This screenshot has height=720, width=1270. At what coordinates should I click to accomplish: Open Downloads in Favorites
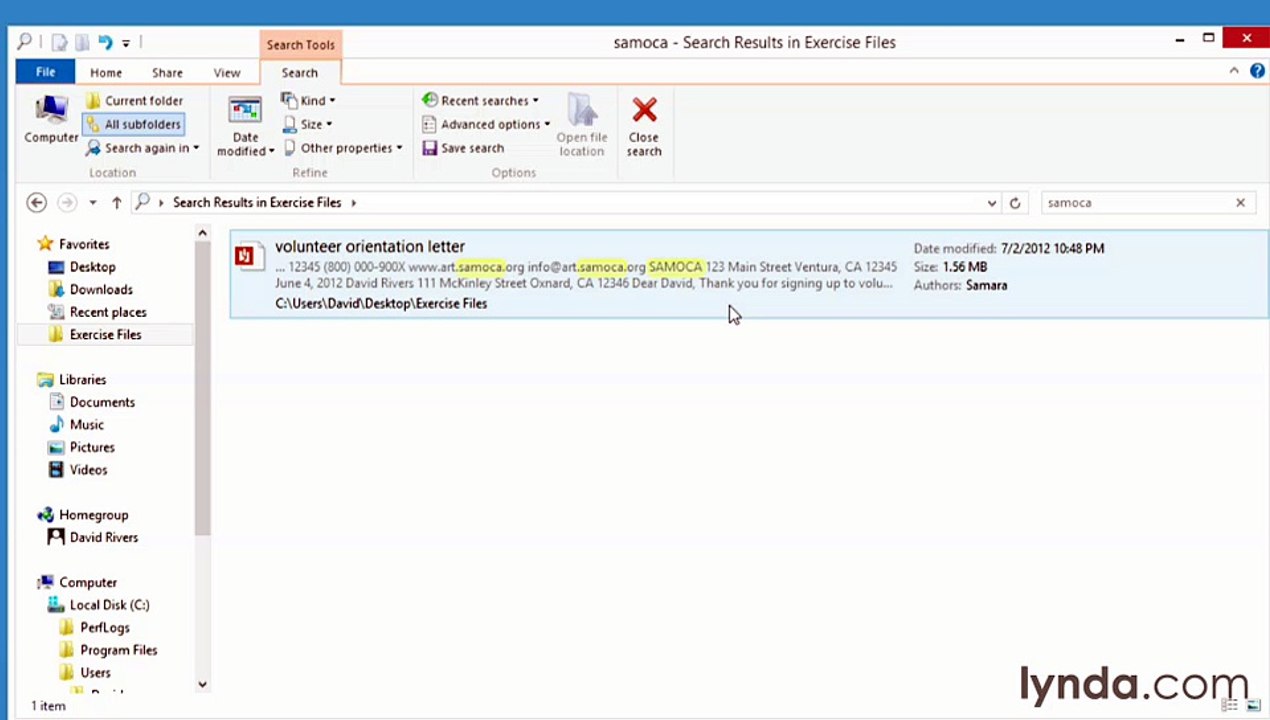(101, 289)
